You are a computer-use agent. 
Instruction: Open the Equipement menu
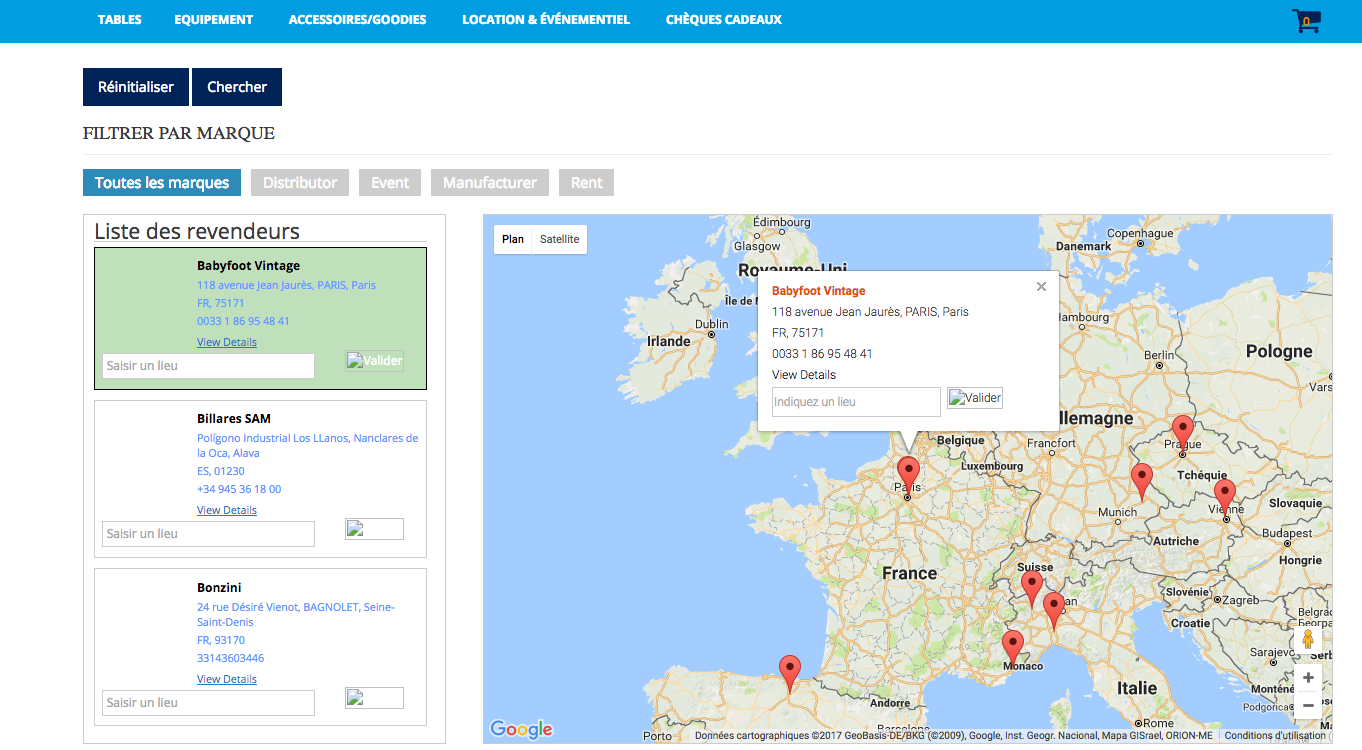coord(214,20)
